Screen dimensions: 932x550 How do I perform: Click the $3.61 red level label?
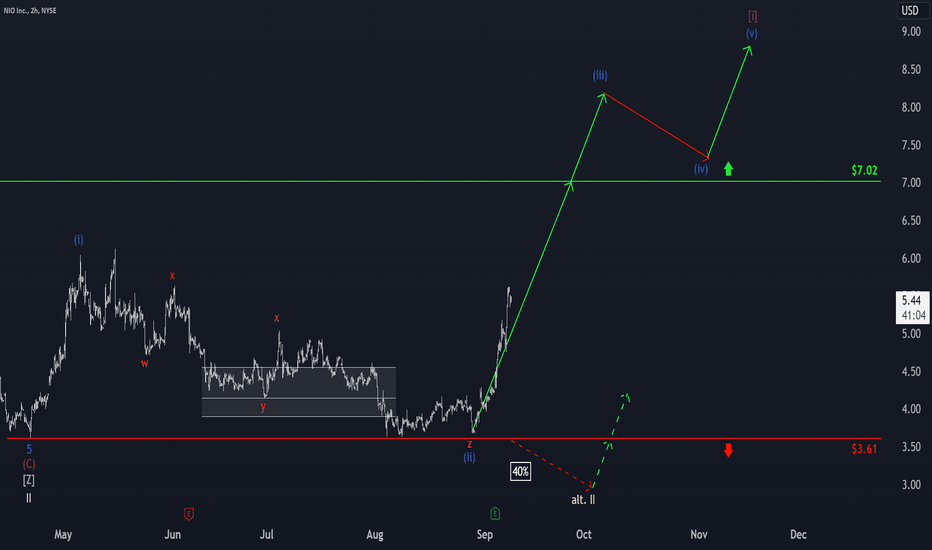864,449
